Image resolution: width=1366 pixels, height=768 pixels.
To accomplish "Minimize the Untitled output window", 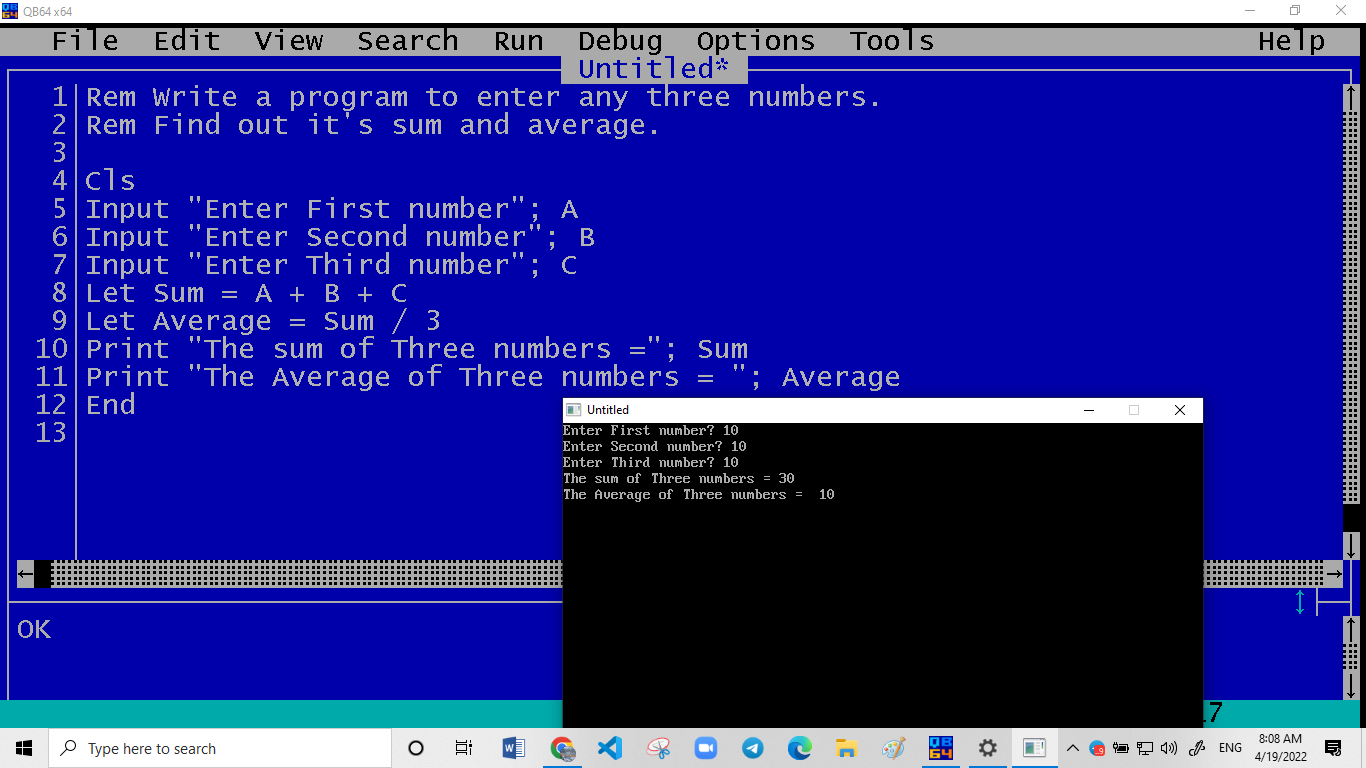I will click(x=1088, y=410).
